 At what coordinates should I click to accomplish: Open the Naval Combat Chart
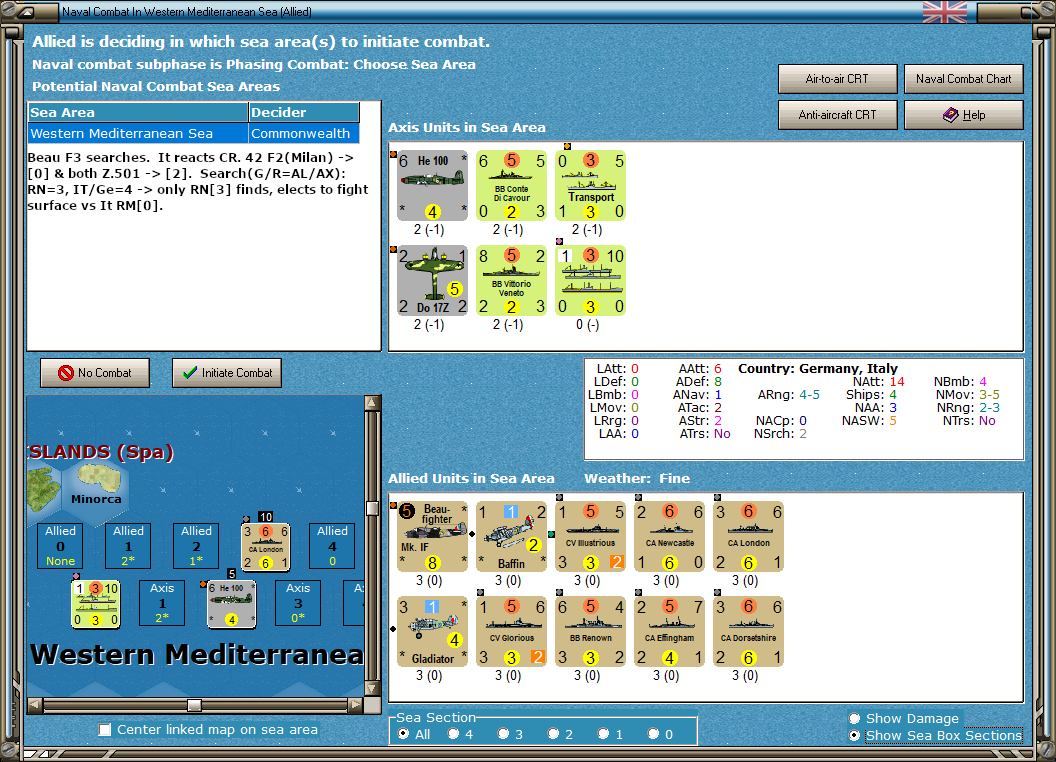964,79
